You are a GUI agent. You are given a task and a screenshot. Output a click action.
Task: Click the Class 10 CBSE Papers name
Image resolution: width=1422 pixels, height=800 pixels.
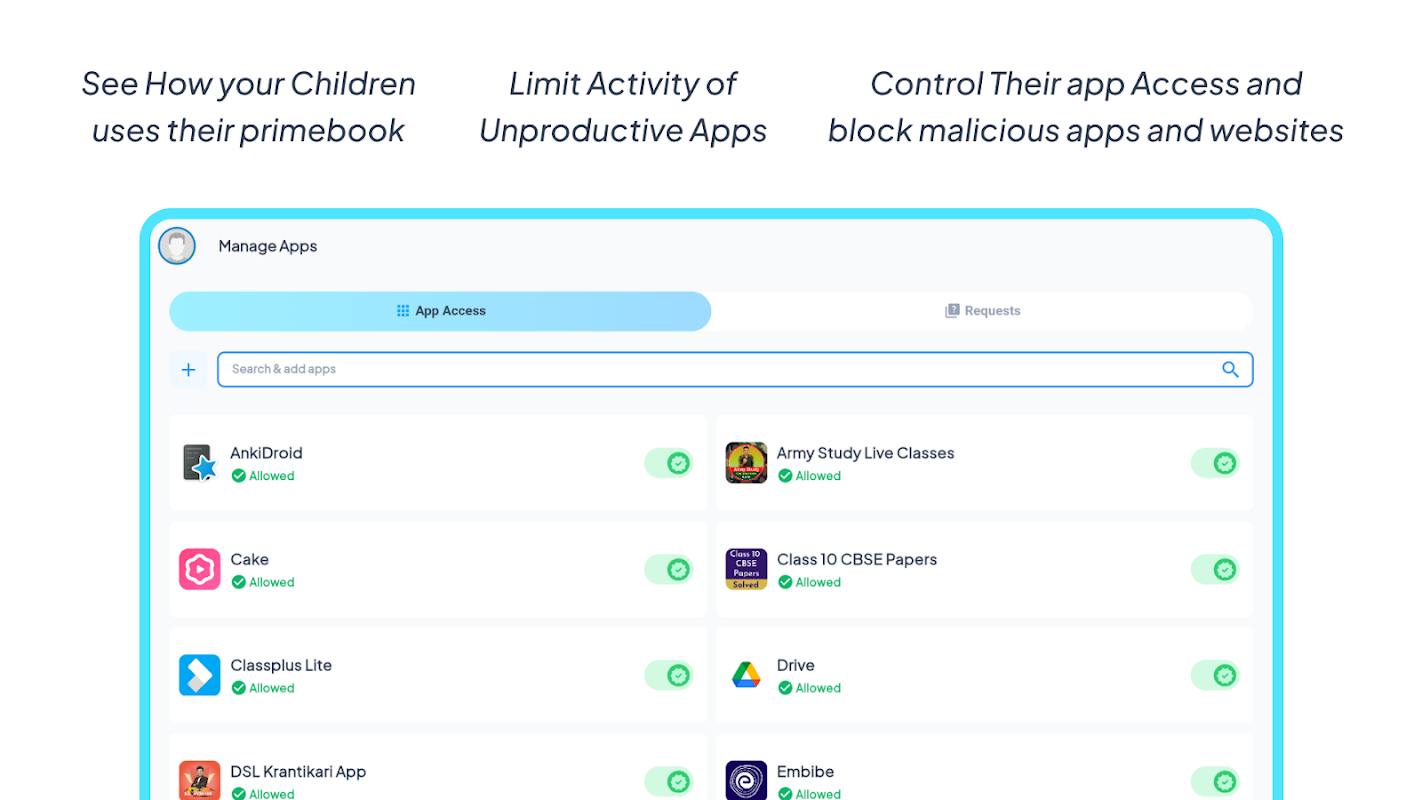click(x=857, y=559)
